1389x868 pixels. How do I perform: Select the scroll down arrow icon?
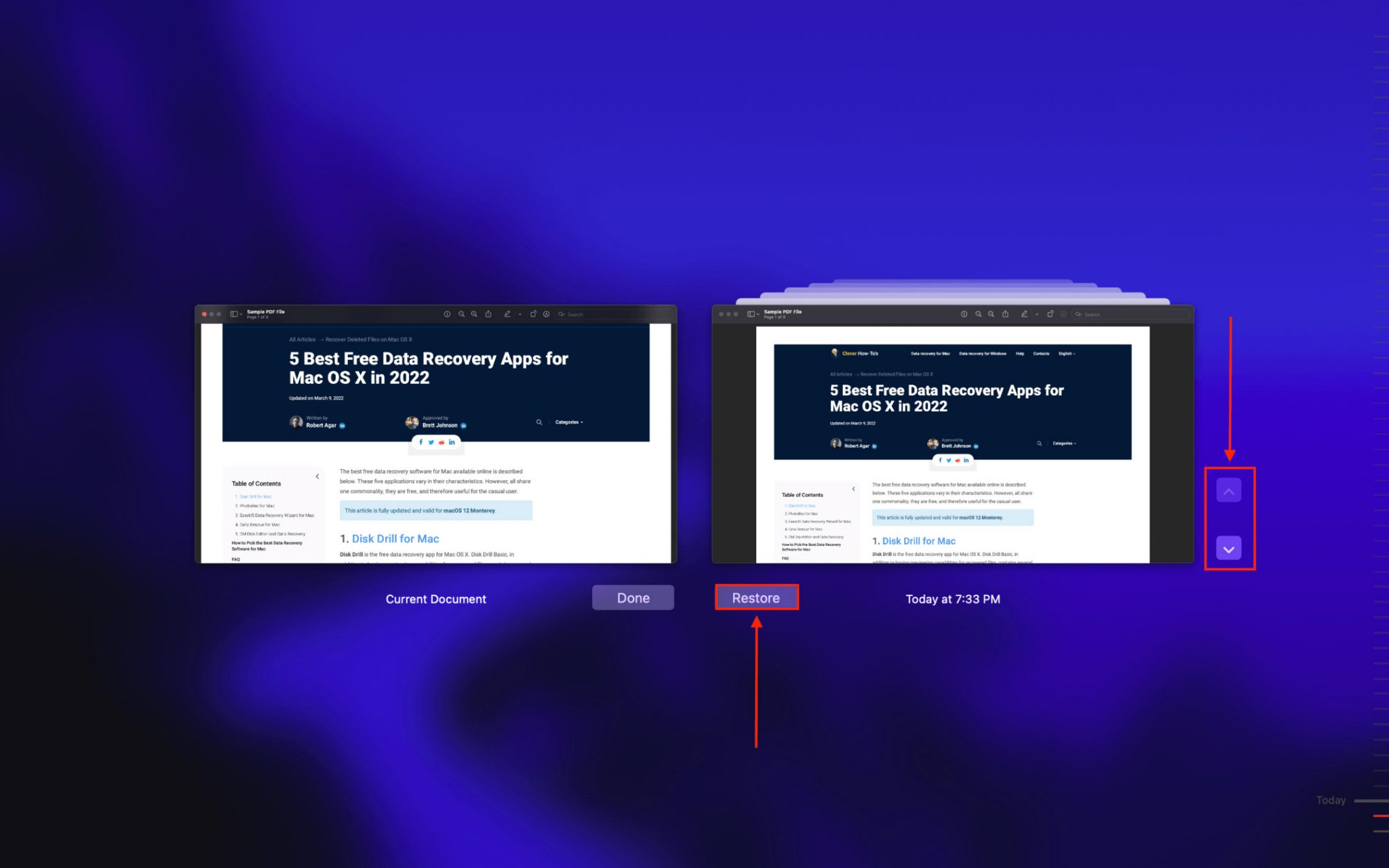(1228, 548)
